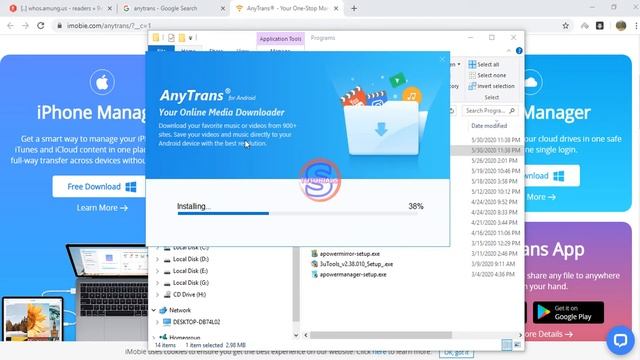Open the Application Tools ribbon tab
640x360 pixels.
tap(280, 39)
